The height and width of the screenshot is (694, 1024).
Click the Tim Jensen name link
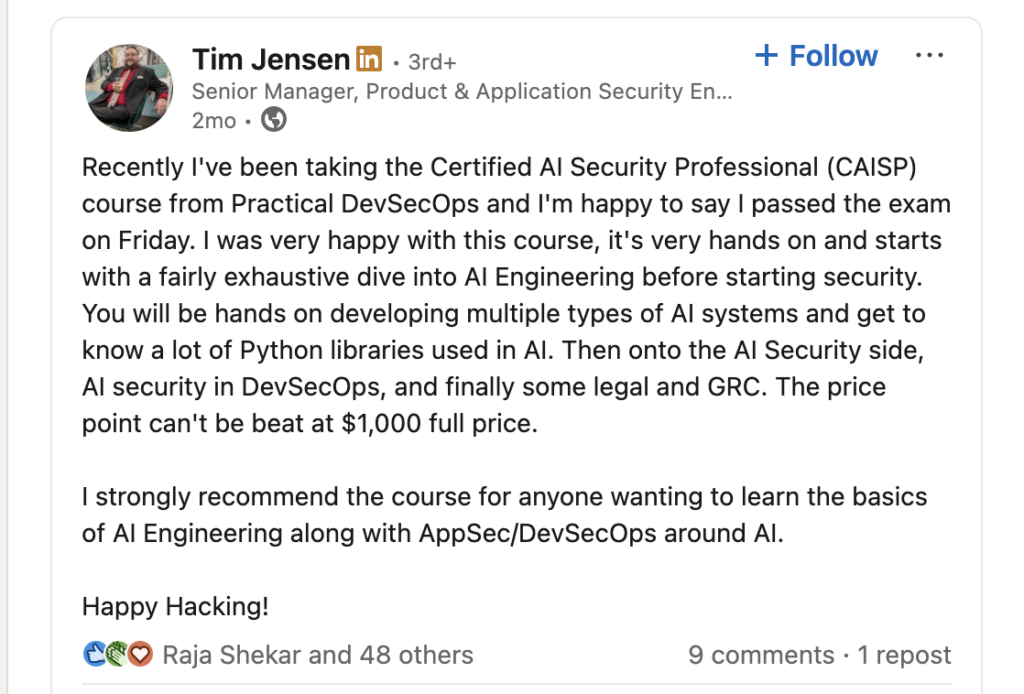[x=271, y=60]
